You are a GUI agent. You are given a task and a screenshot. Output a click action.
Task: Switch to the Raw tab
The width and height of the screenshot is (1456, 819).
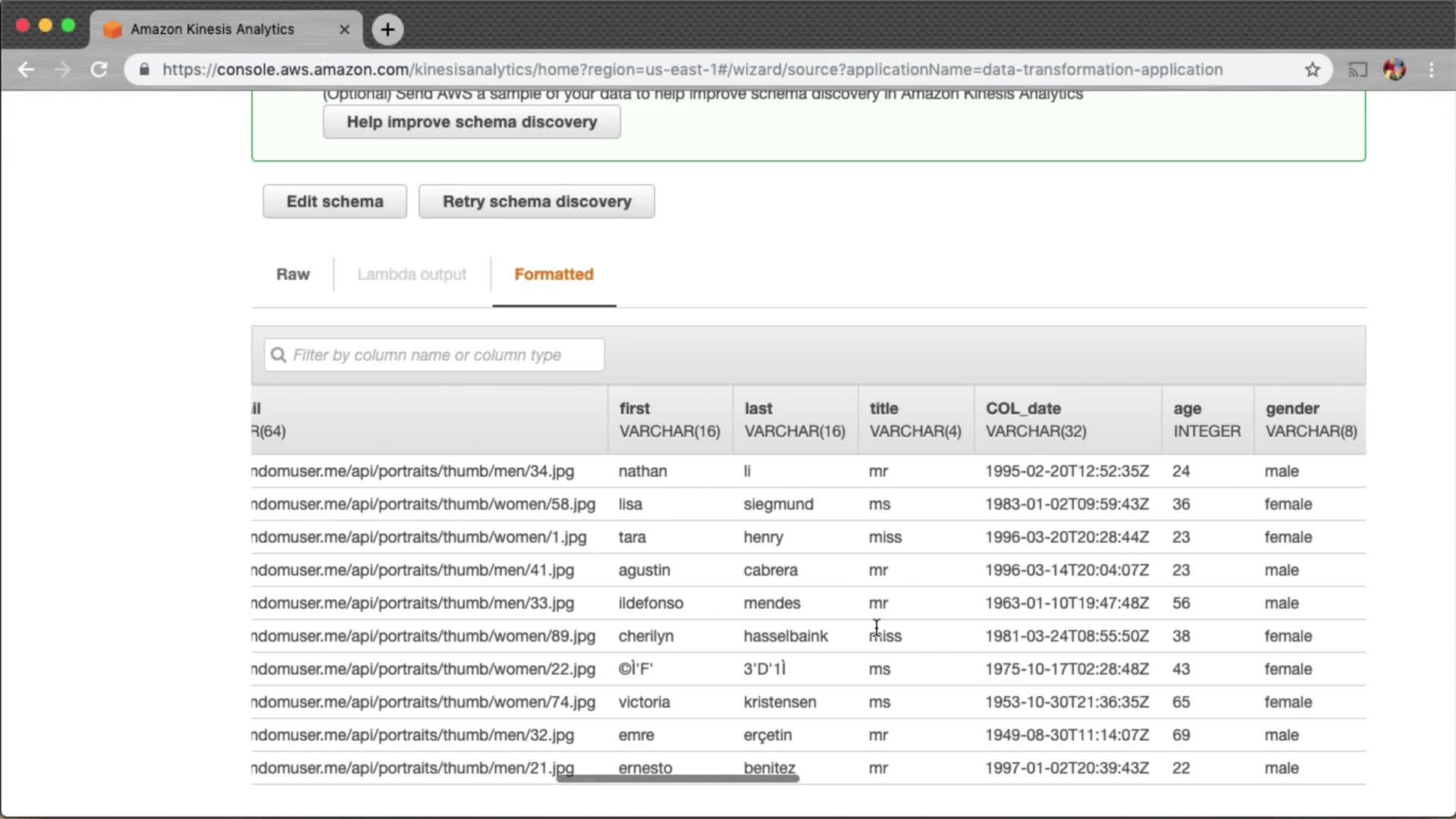(x=293, y=275)
